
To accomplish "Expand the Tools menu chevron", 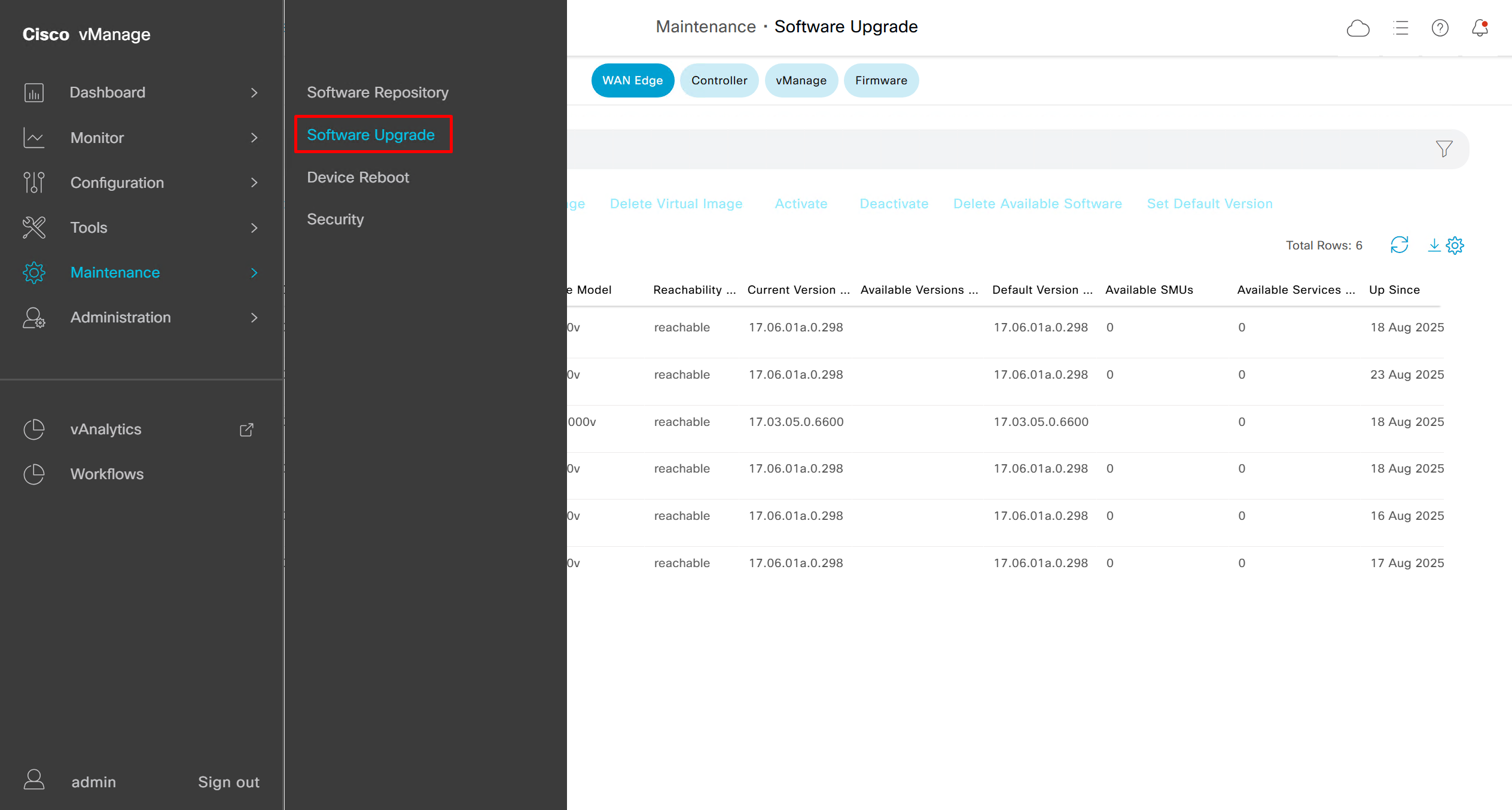I will [x=254, y=228].
